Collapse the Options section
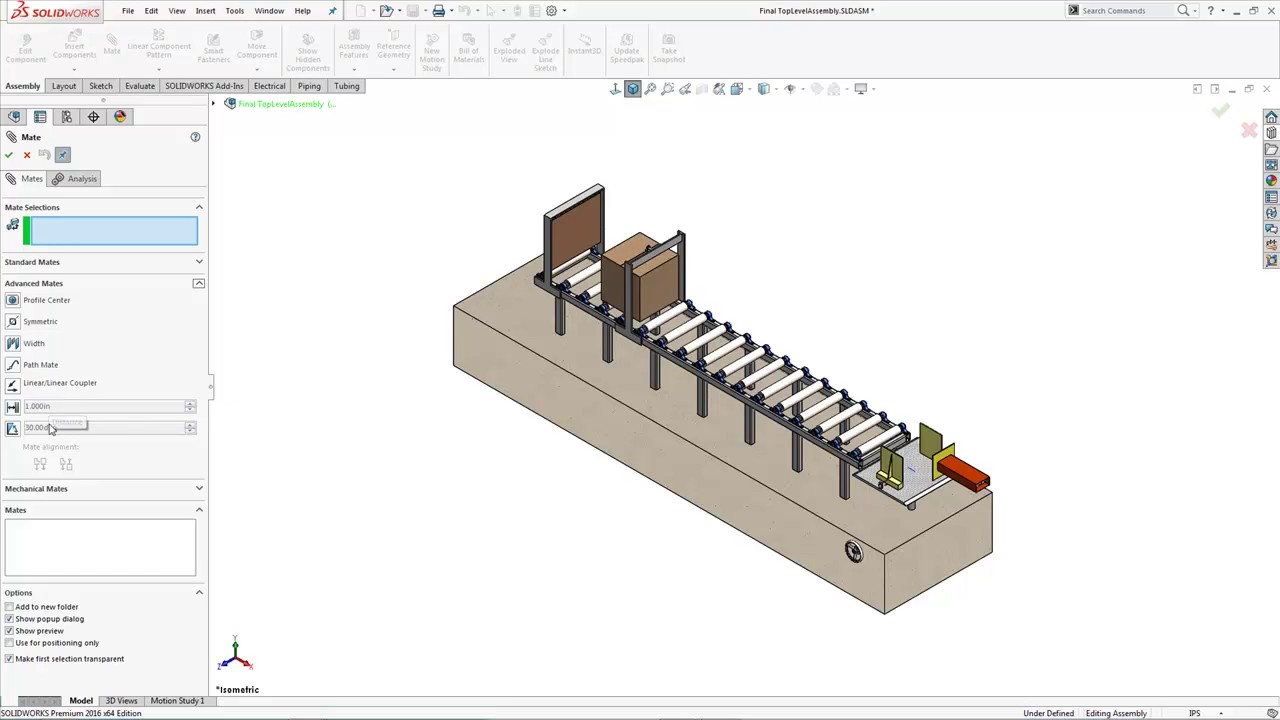 click(199, 593)
